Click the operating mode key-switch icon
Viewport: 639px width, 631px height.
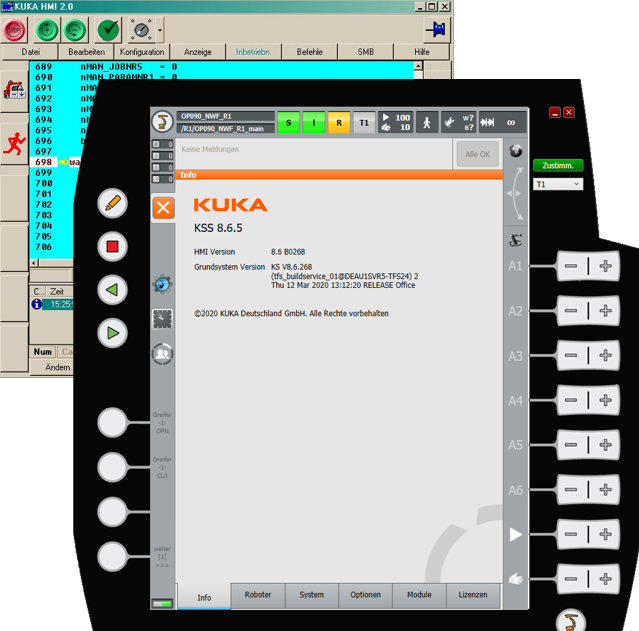coord(141,30)
